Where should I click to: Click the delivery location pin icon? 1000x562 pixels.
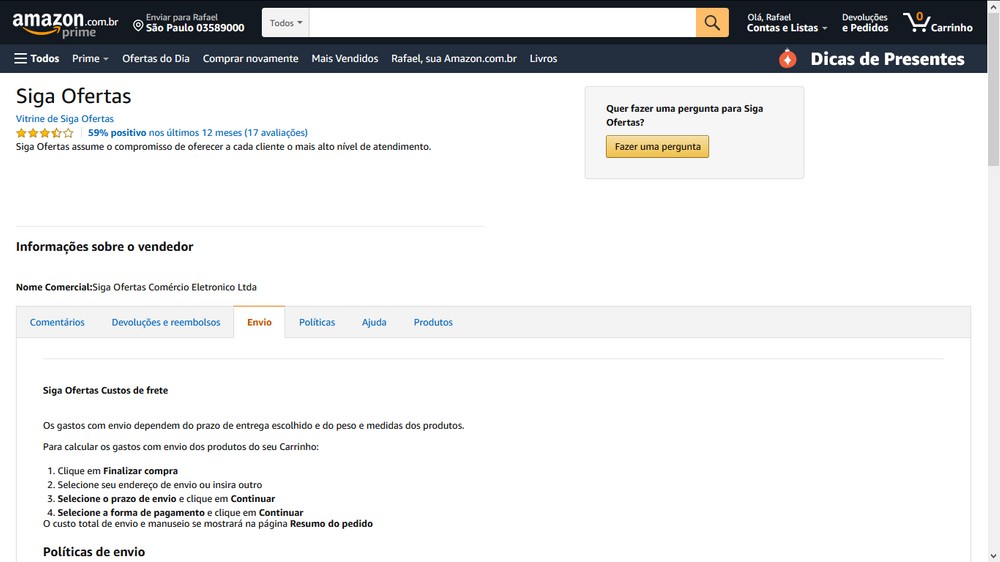click(138, 24)
